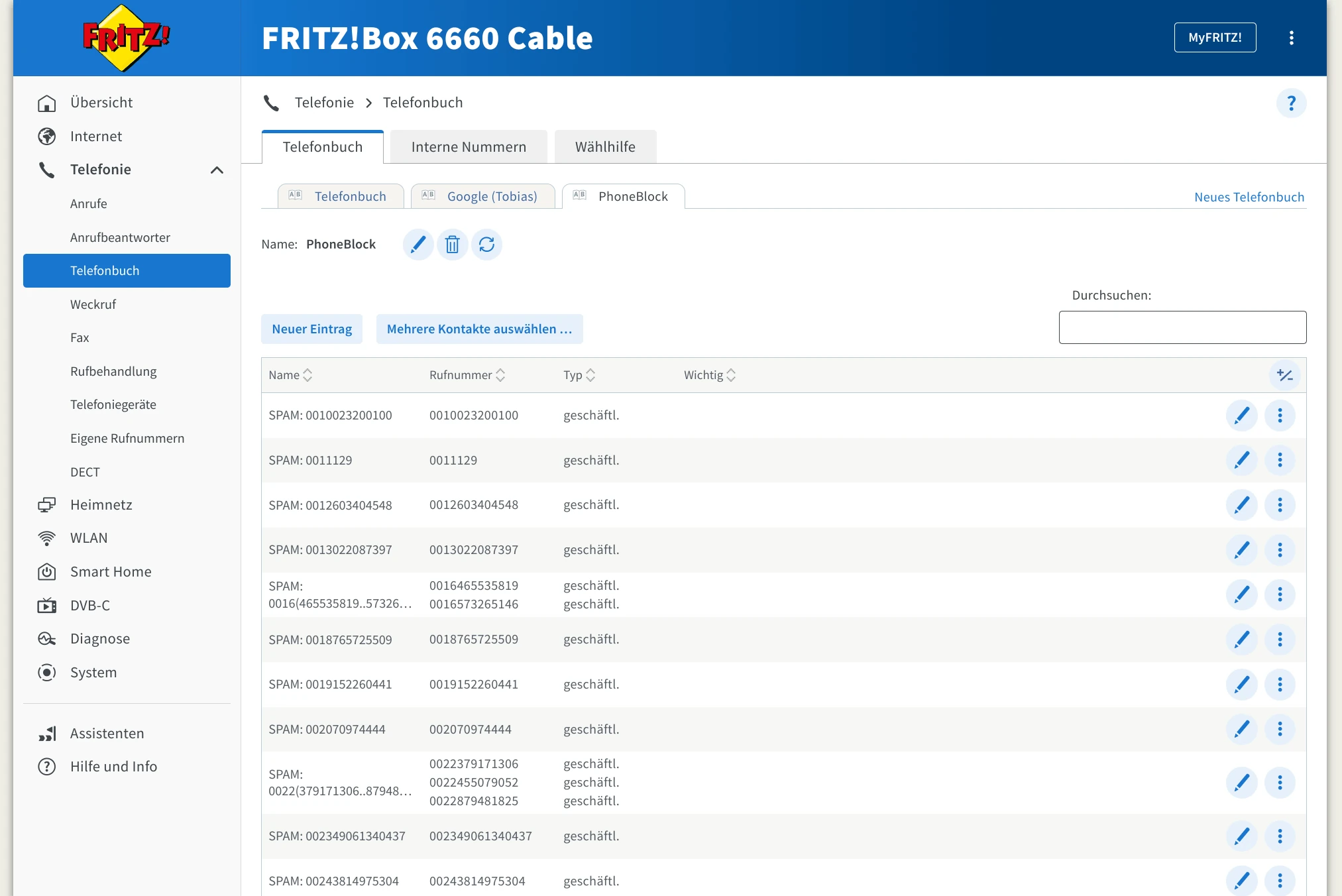Edit the PhoneBlock phonebook name
Screen dimensions: 1342x896
coord(418,245)
